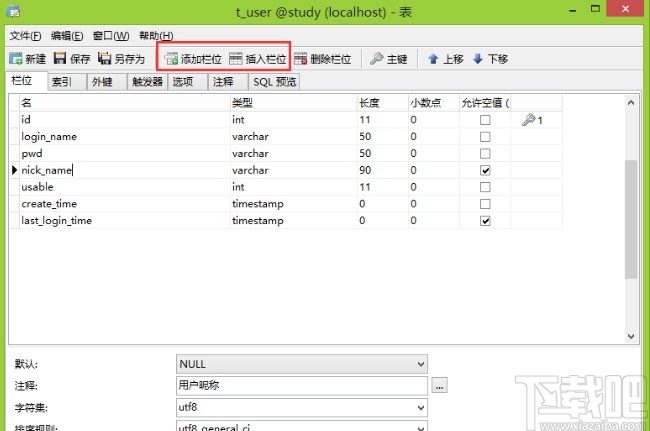Viewport: 650px width, 431px height.
Task: Uncheck allow-null for last_login_time
Action: tap(485, 221)
